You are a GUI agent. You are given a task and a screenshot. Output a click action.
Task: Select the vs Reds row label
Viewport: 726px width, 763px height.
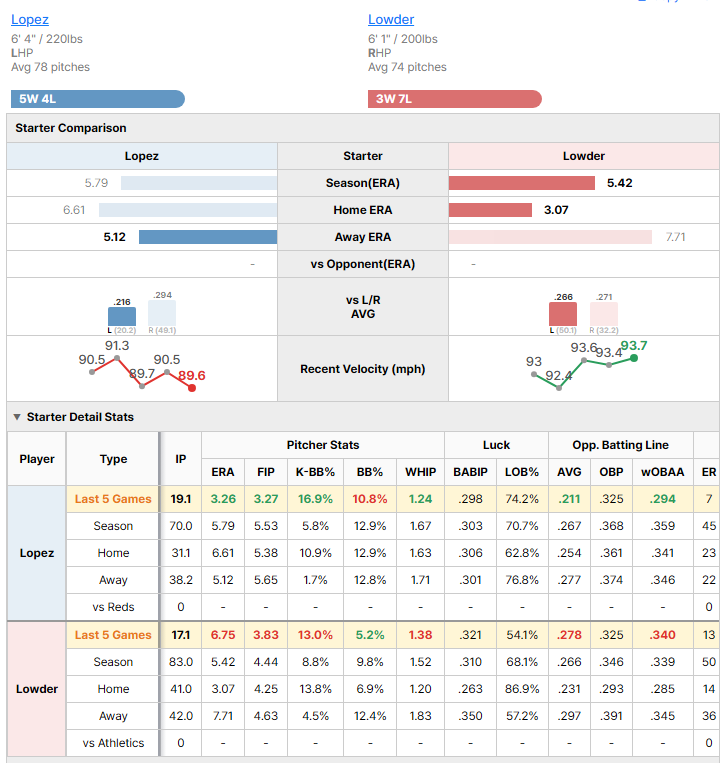(113, 607)
